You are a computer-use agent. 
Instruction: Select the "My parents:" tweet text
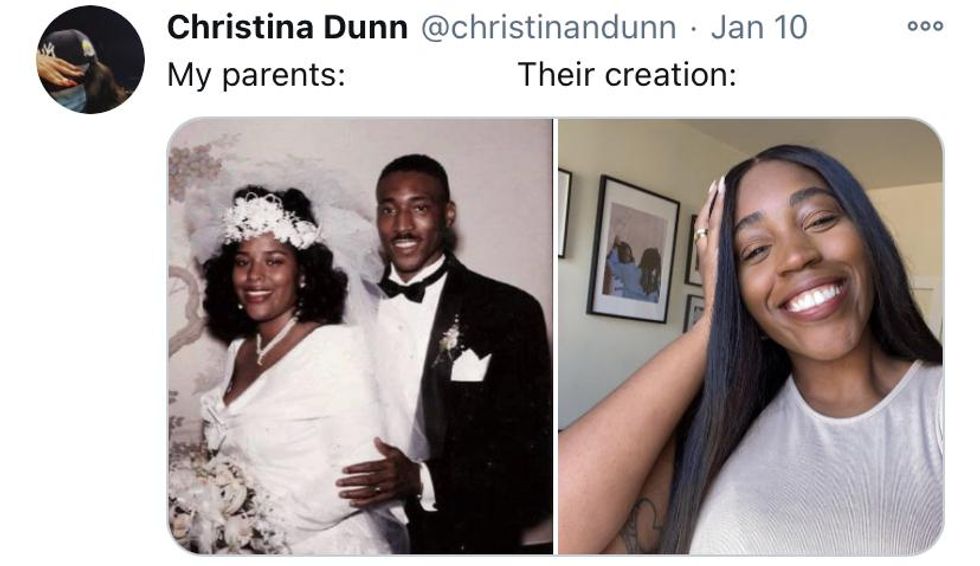[256, 75]
